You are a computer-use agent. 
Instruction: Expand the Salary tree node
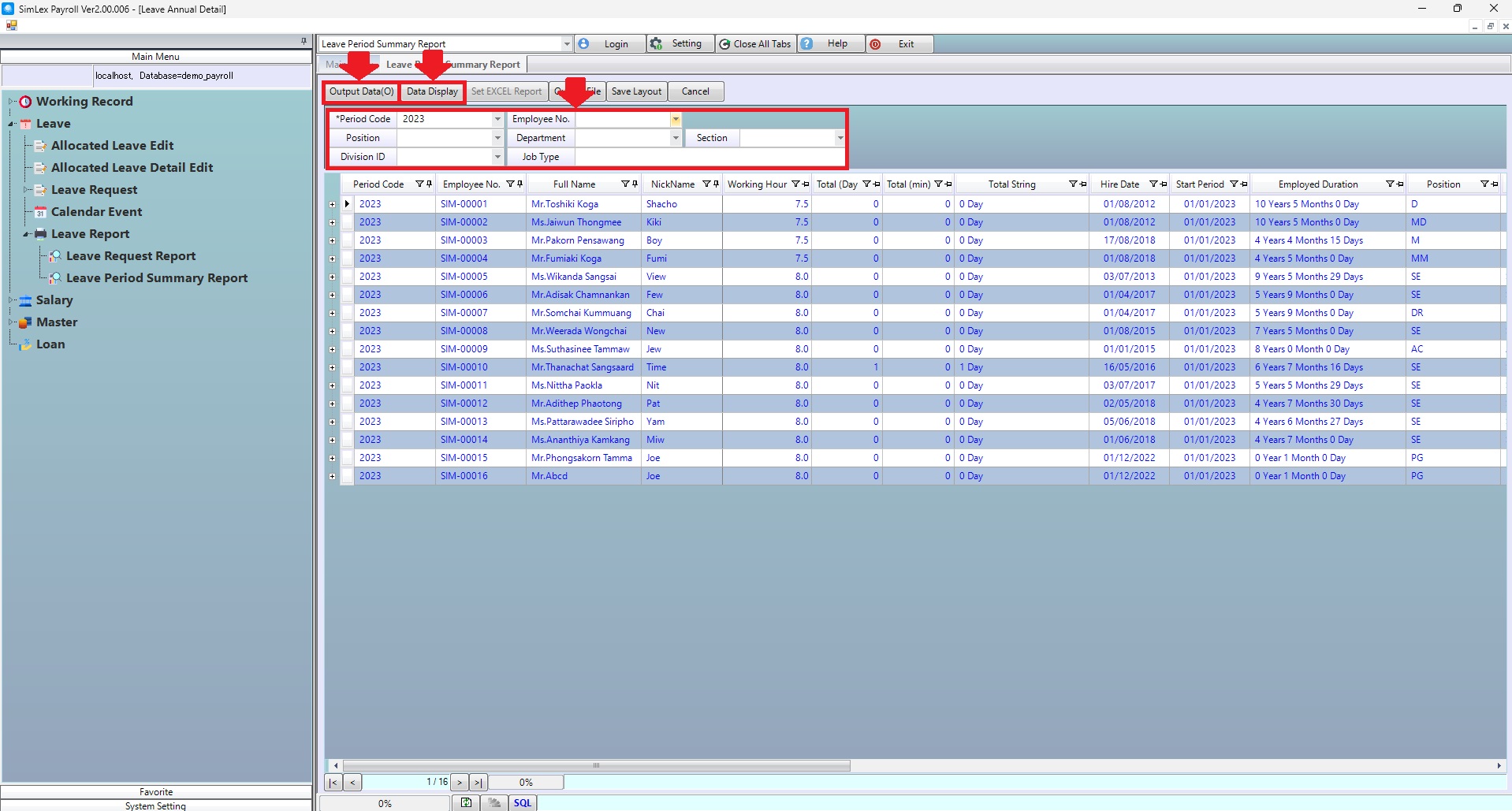(11, 300)
